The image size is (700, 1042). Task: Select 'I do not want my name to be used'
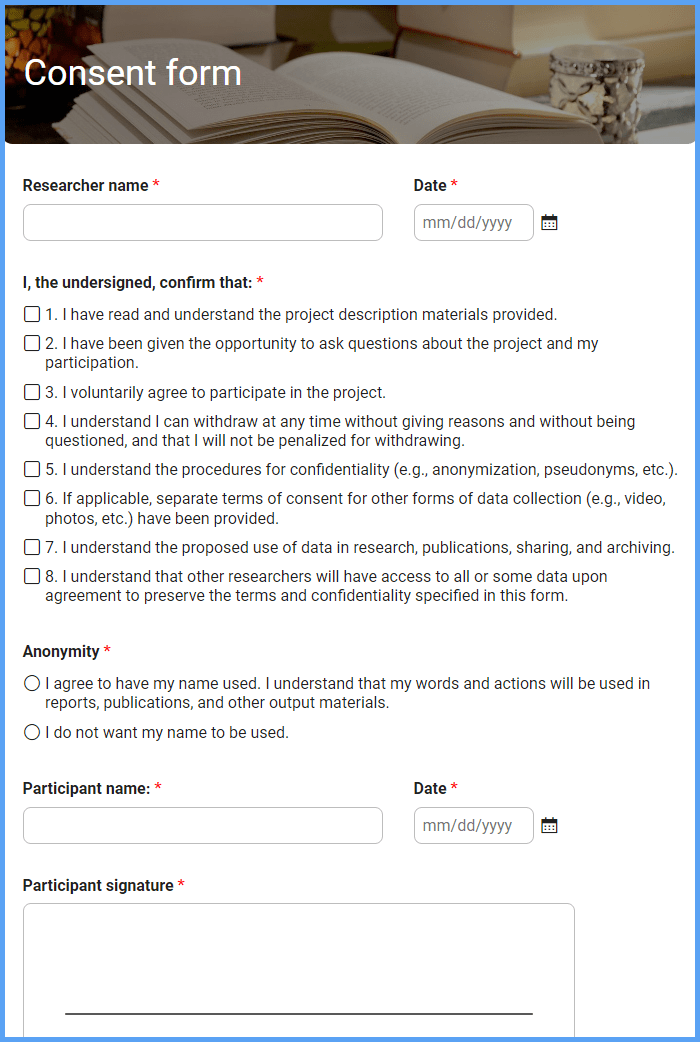click(32, 732)
